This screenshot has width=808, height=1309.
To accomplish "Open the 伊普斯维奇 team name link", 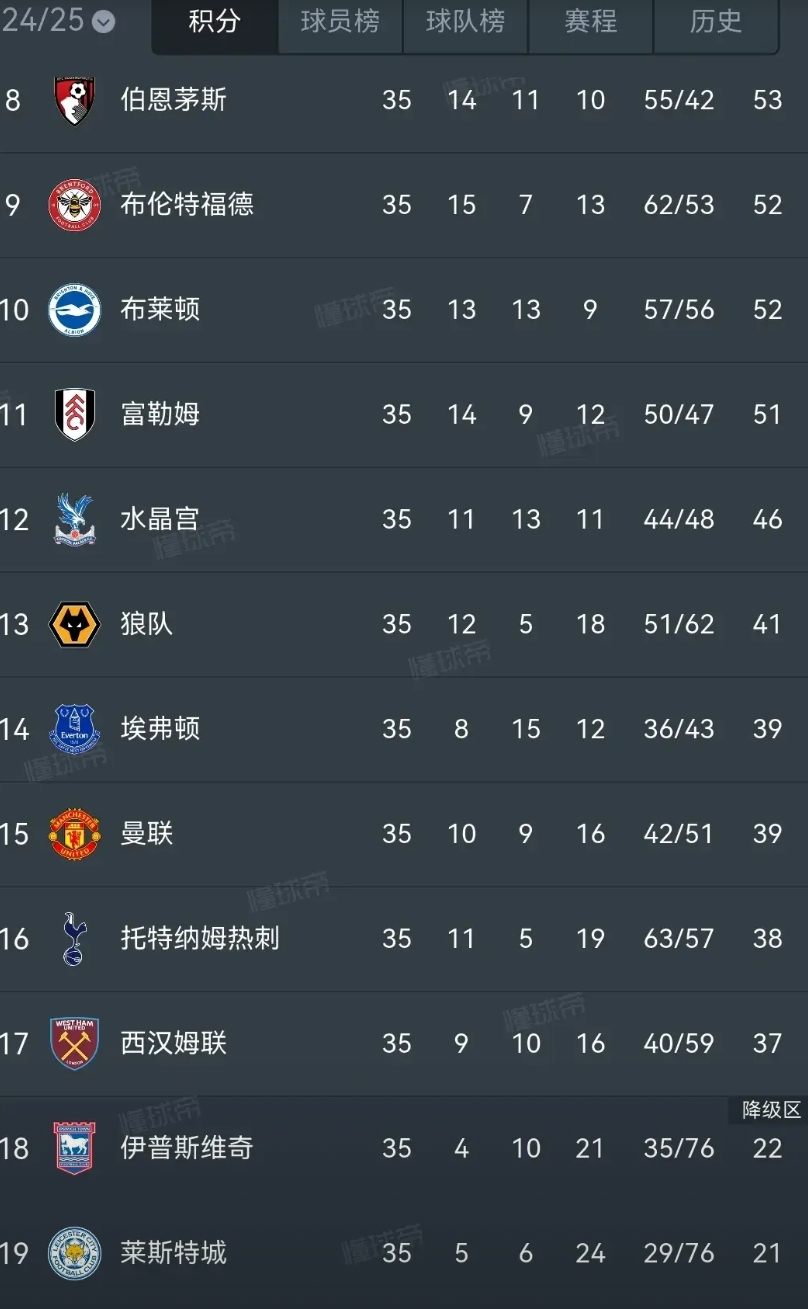I will 187,1148.
